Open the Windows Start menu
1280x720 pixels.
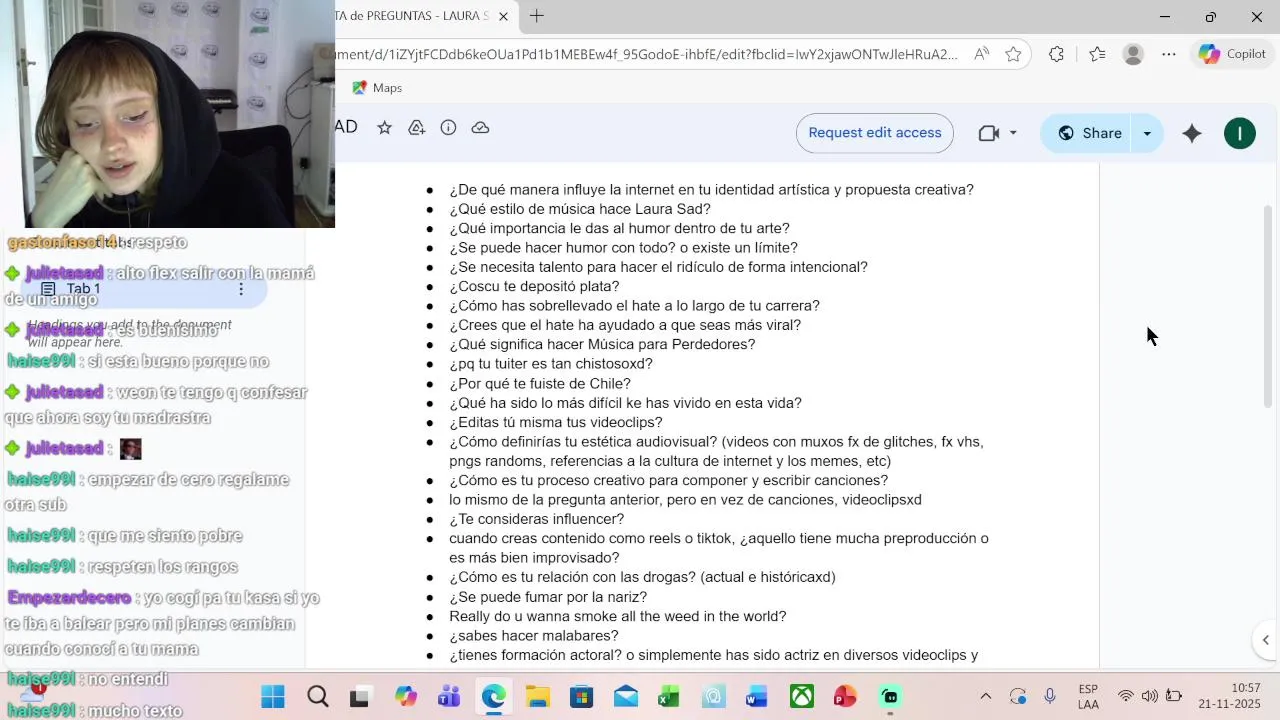(x=272, y=696)
